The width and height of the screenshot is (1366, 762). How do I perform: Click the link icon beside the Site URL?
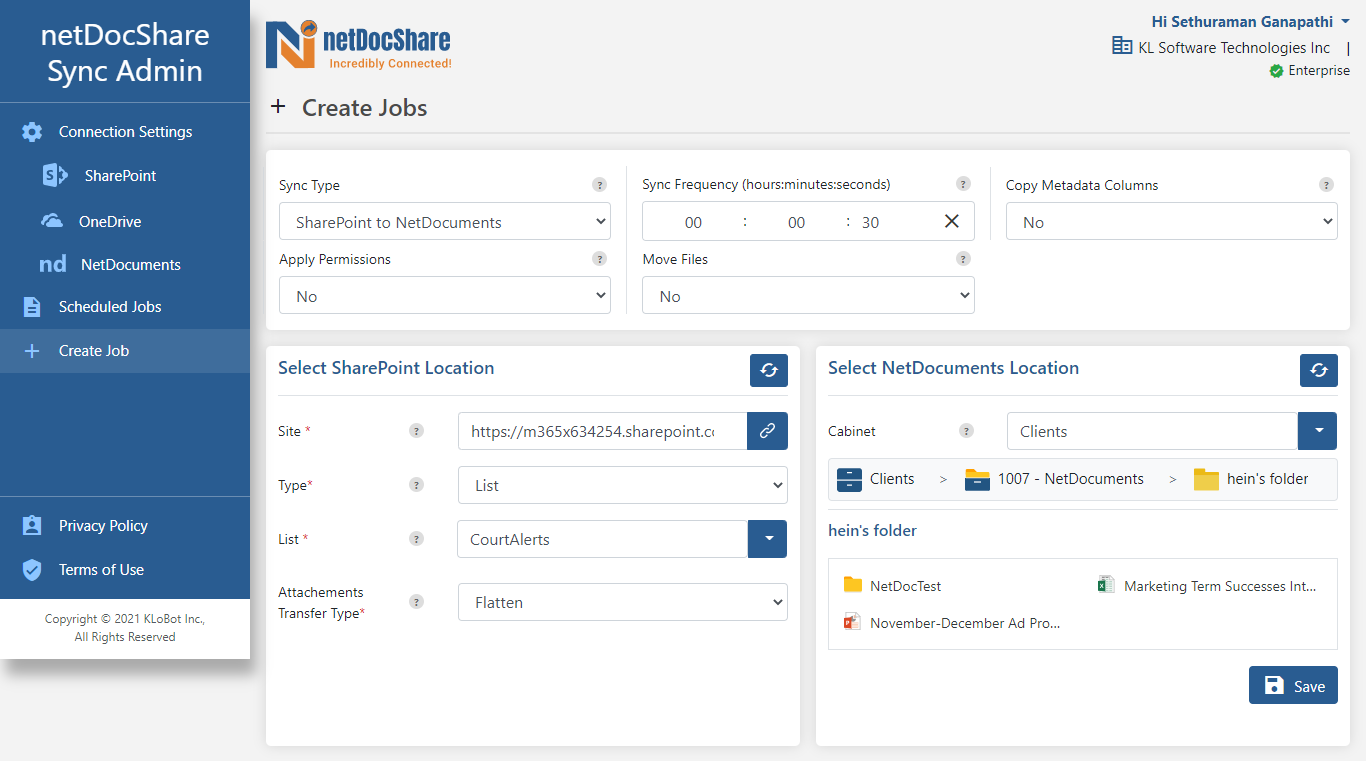pos(767,431)
